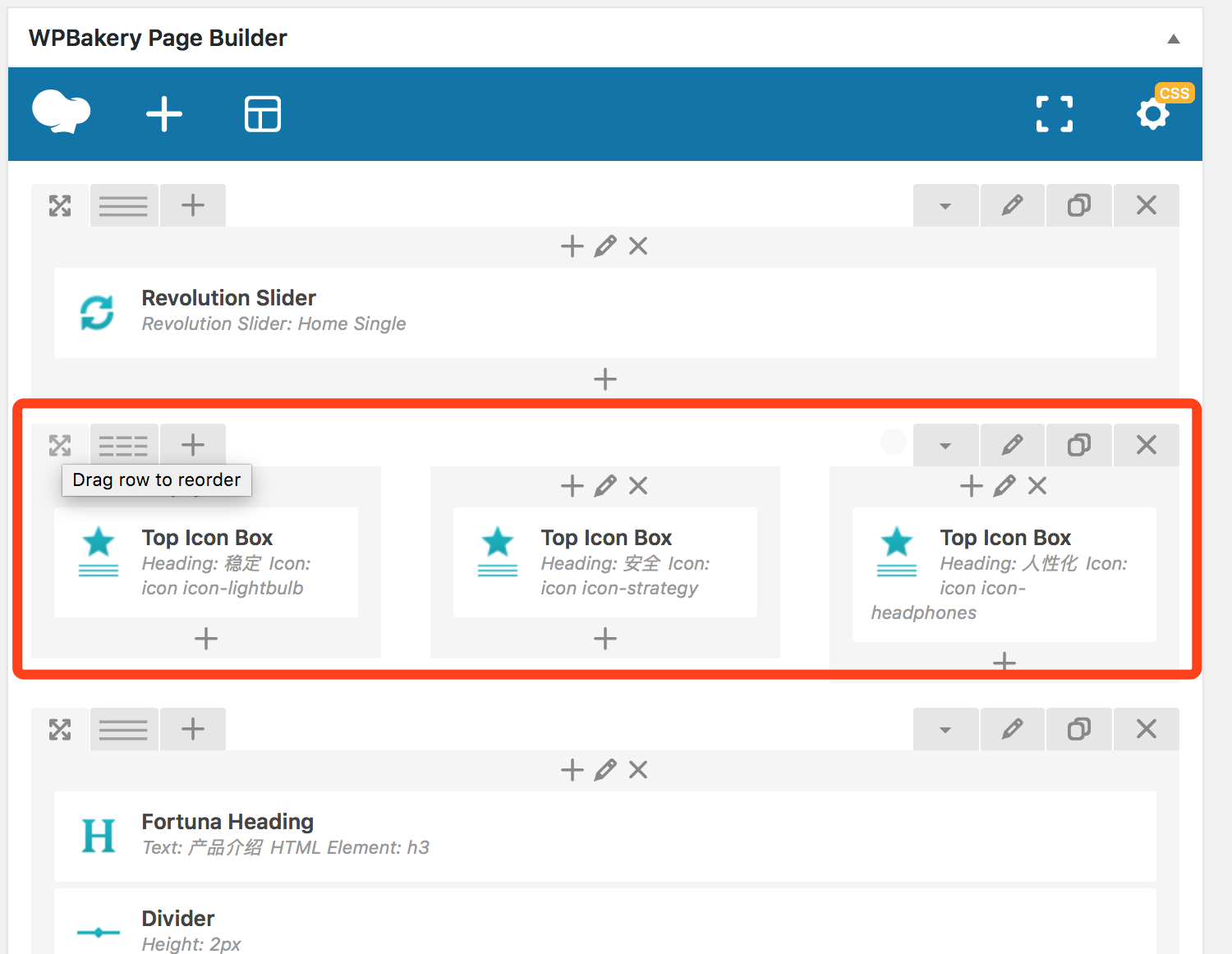The width and height of the screenshot is (1232, 954).
Task: Edit the Revolution Slider row
Action: tap(1013, 205)
